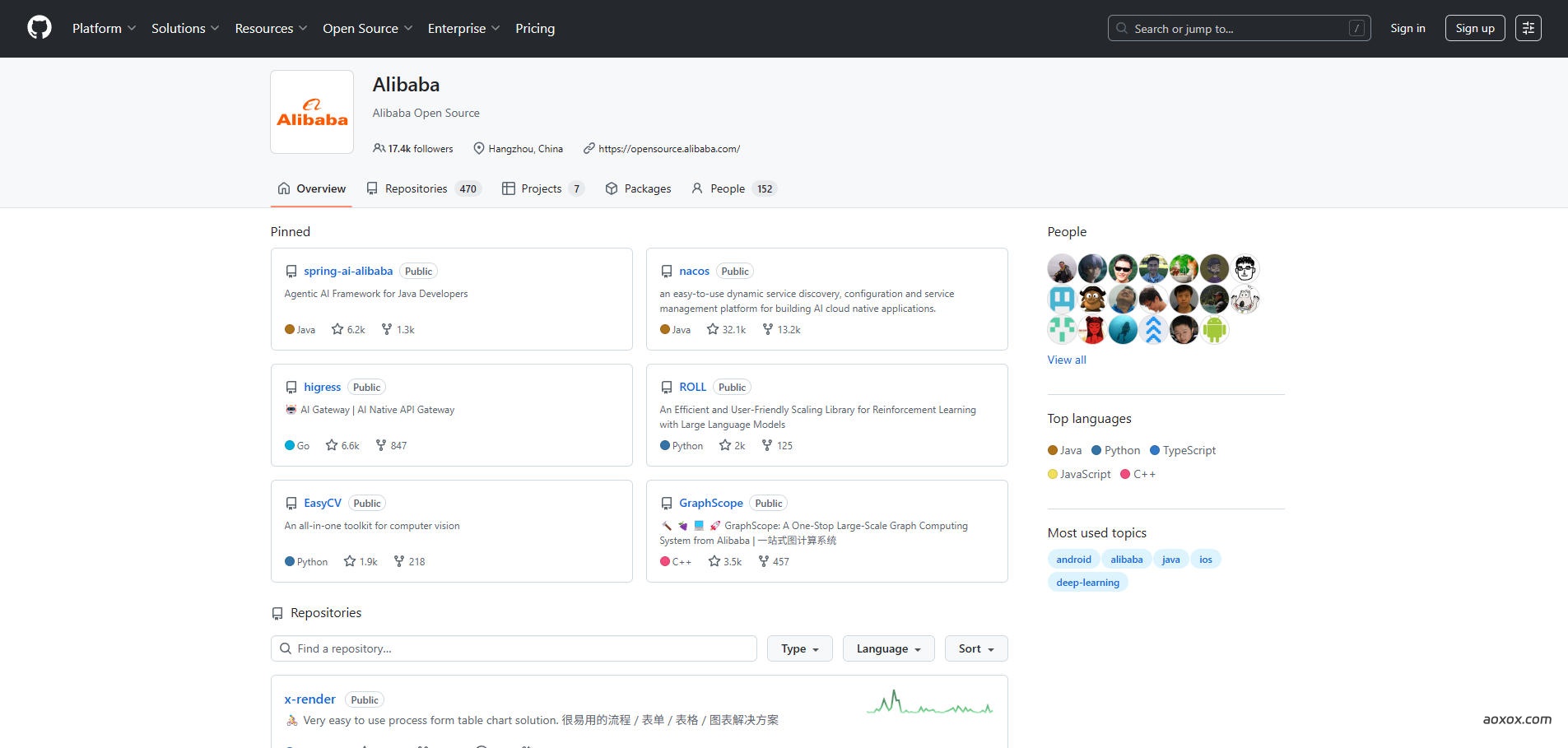Click the star icon on EasyCV card

pos(350,561)
